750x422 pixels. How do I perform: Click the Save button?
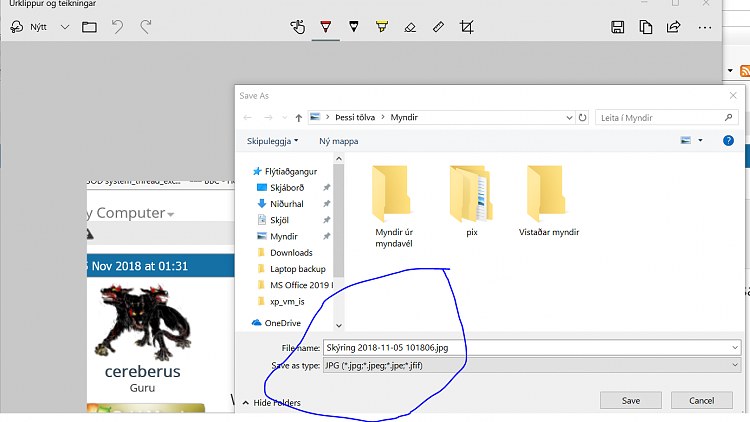(631, 400)
